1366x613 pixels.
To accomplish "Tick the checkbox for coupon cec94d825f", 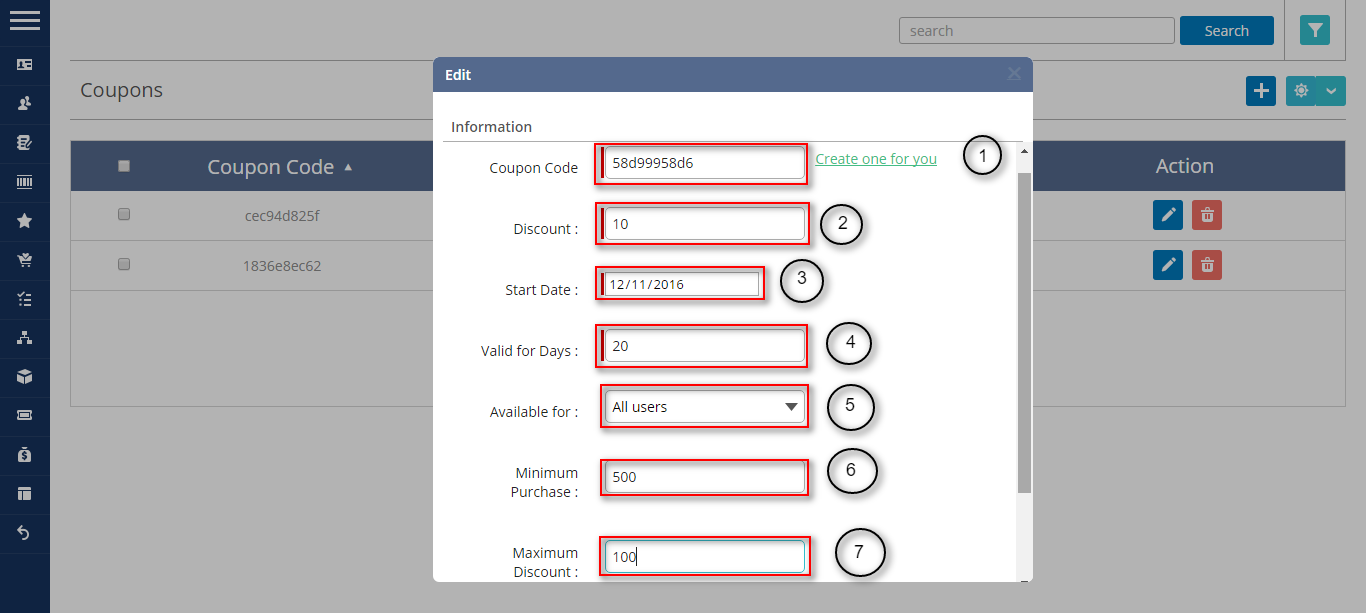I will click(x=124, y=214).
